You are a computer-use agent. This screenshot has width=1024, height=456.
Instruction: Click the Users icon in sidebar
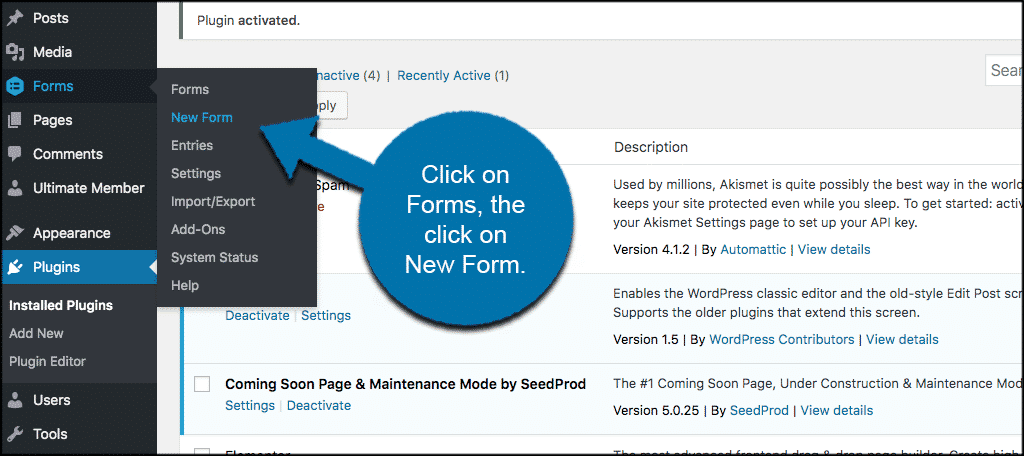click(14, 400)
